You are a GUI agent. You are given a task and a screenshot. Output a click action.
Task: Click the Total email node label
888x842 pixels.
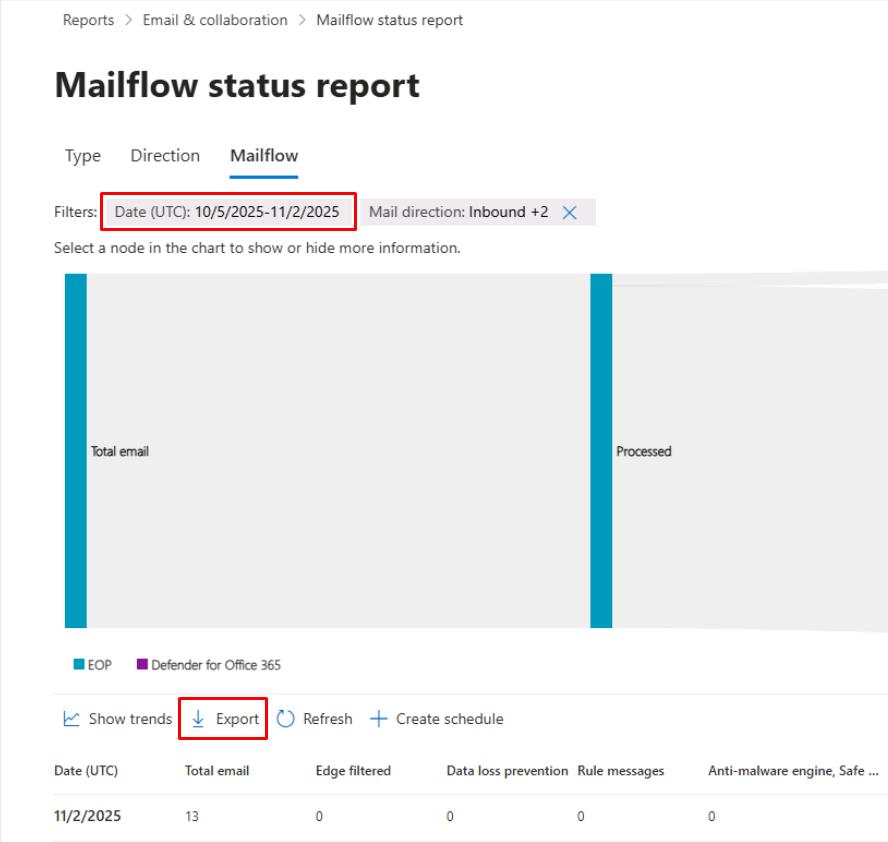tap(120, 451)
